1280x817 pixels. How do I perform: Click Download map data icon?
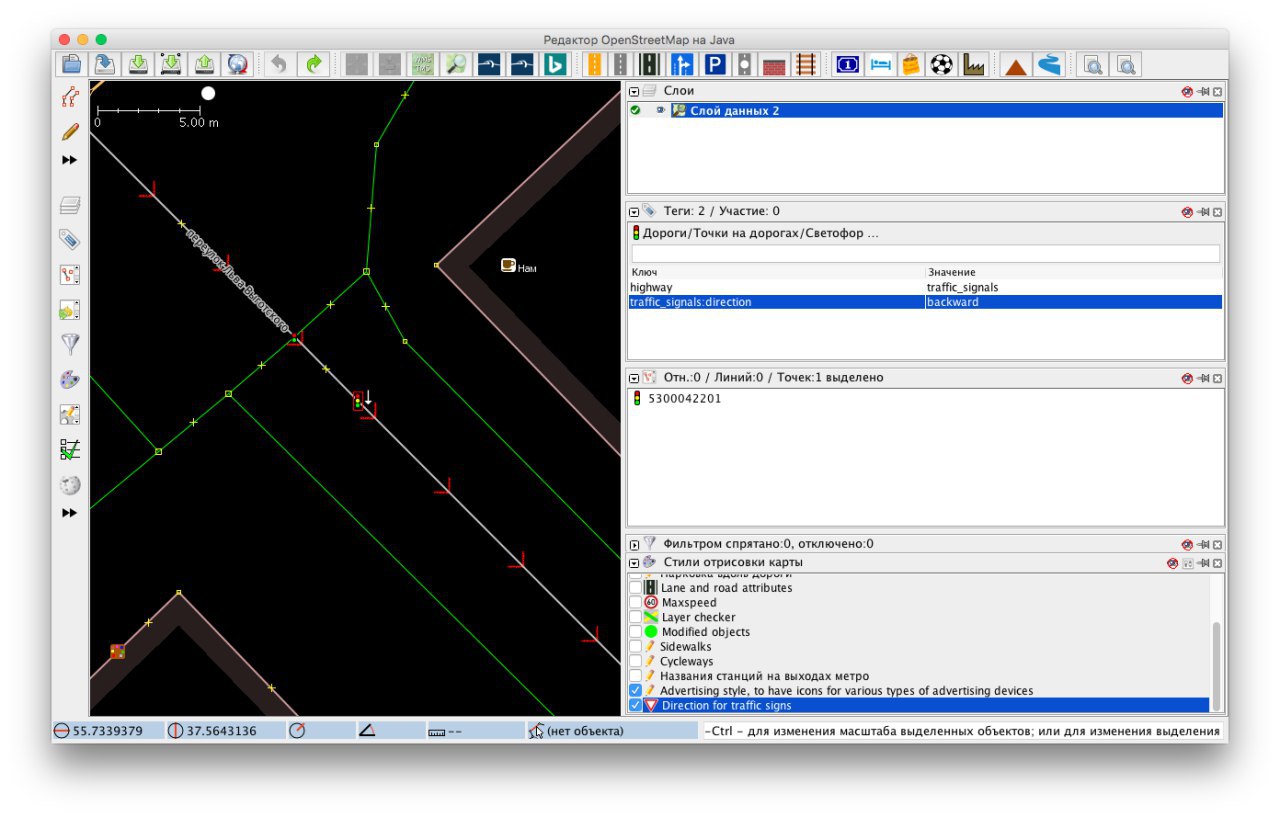click(138, 64)
